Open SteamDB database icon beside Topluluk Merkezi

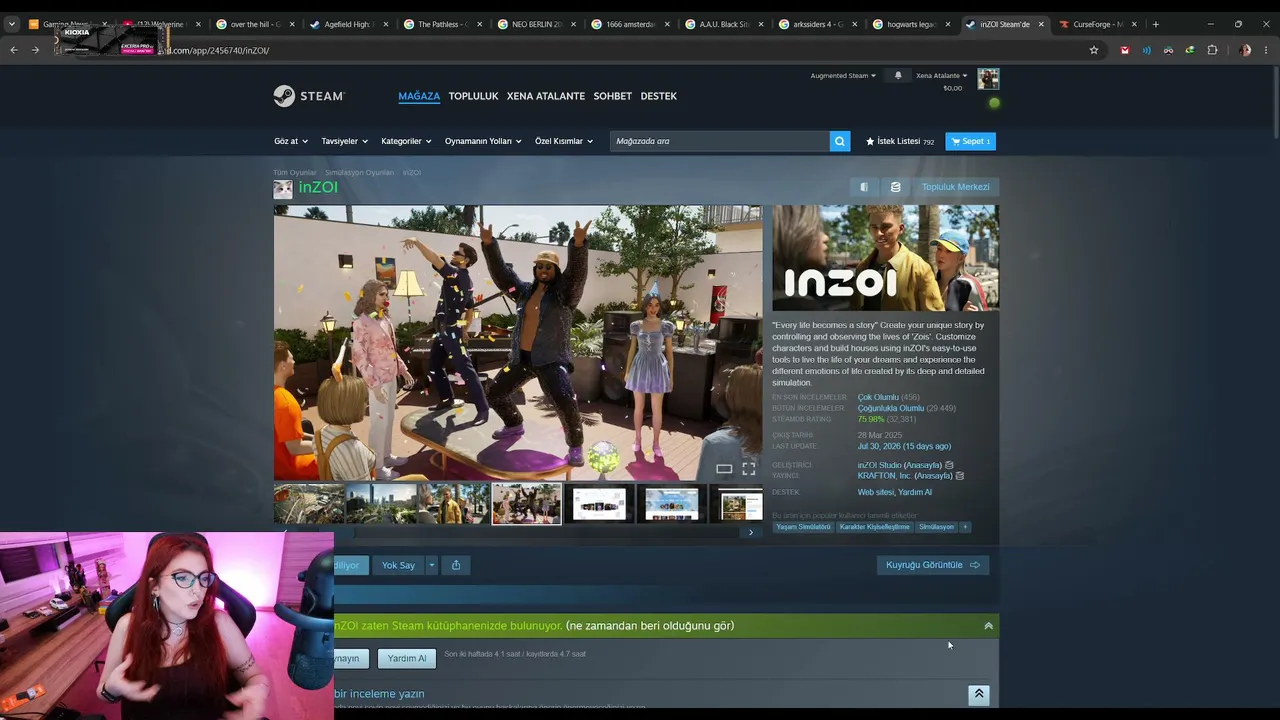click(895, 187)
